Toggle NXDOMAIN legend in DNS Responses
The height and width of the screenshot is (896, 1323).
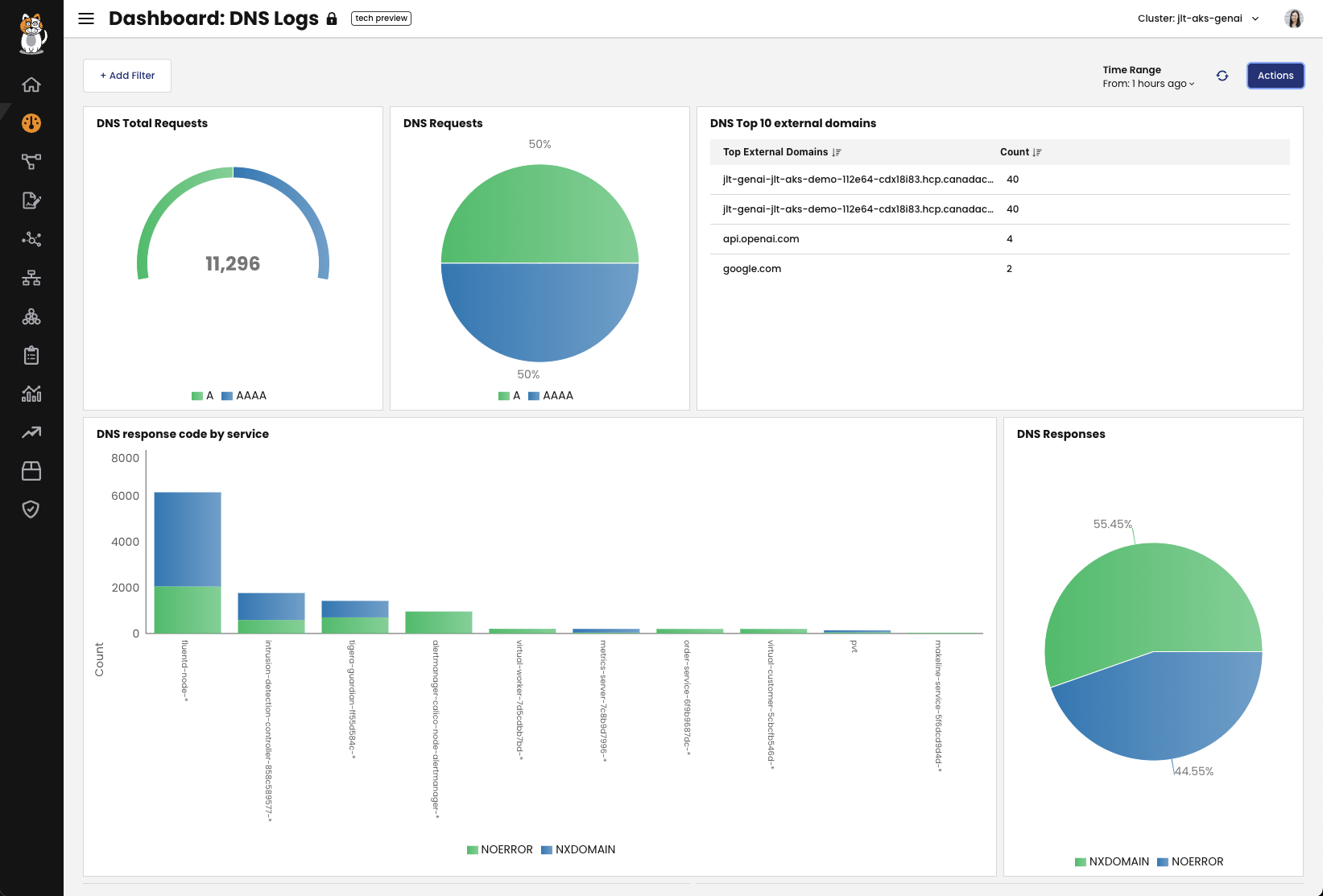tap(1112, 861)
